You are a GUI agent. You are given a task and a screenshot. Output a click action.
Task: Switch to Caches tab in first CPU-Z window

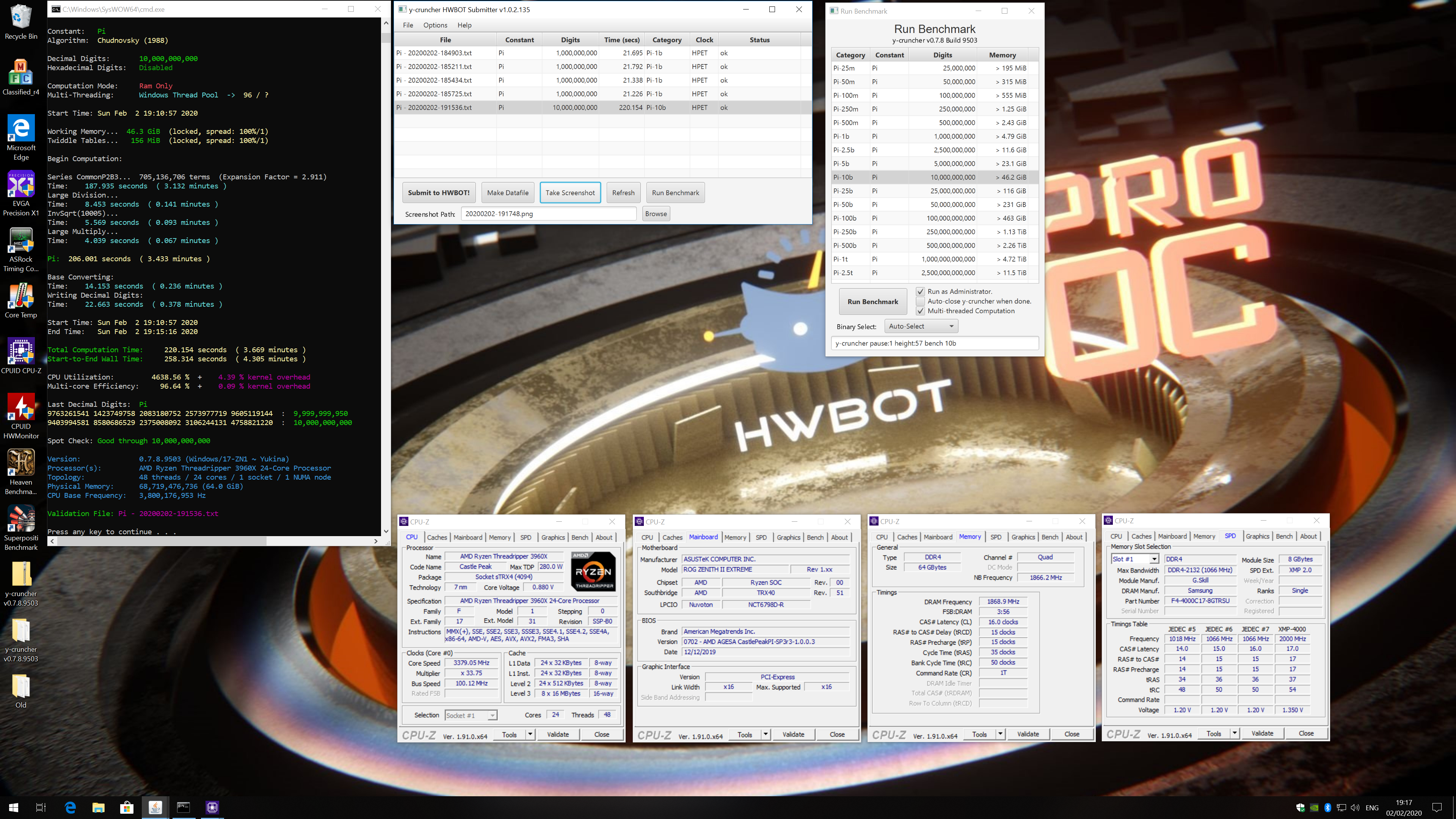[437, 537]
